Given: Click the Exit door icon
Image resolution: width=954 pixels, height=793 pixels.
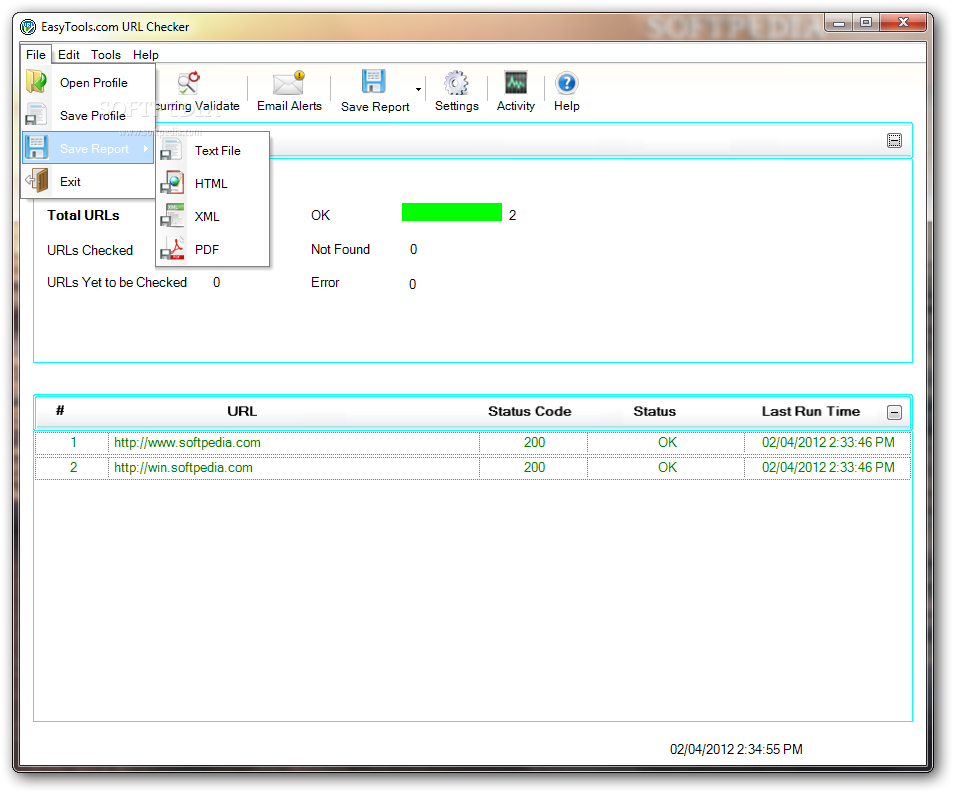Looking at the screenshot, I should [37, 181].
